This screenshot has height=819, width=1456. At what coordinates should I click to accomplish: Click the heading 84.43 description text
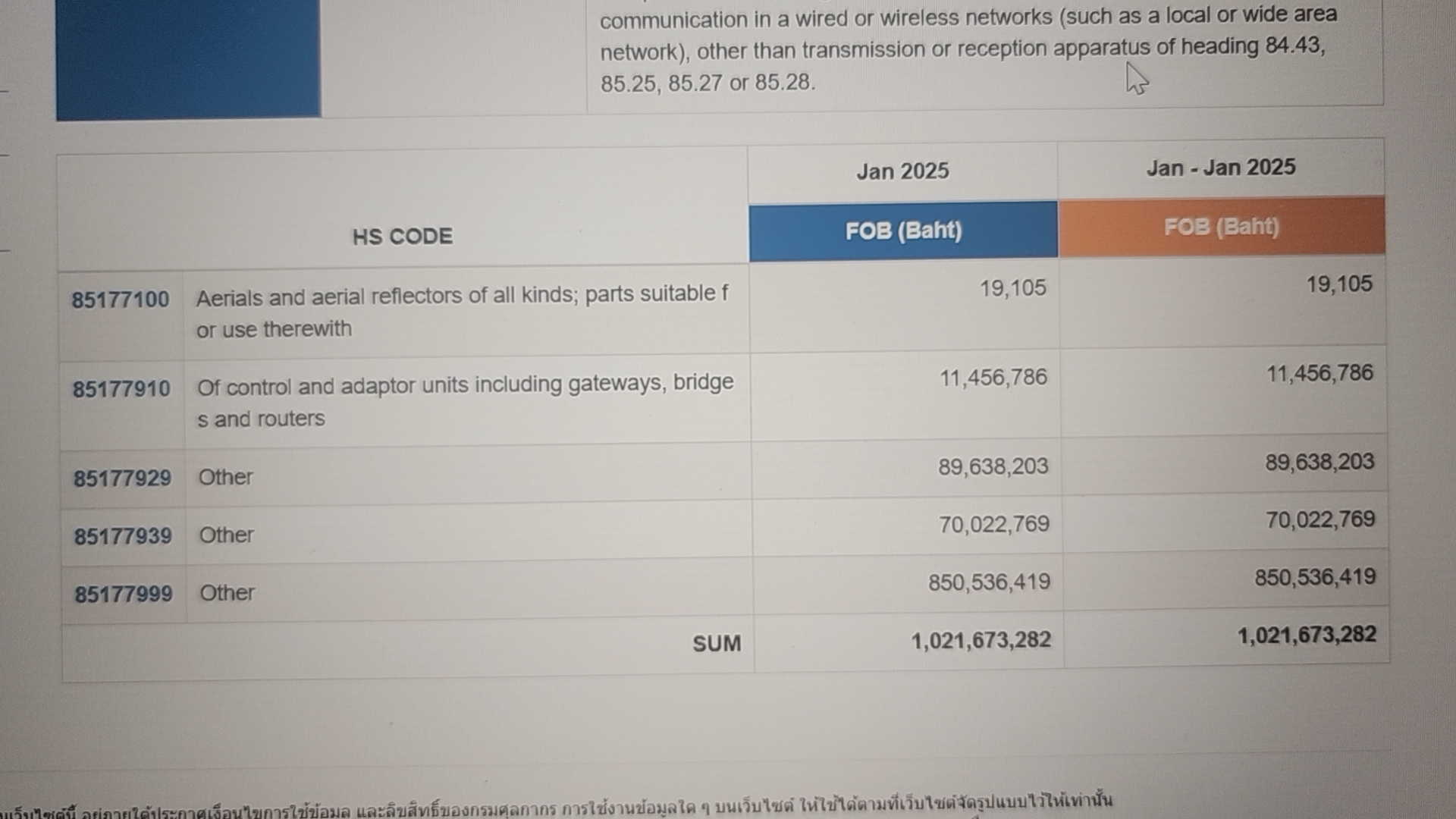969,49
